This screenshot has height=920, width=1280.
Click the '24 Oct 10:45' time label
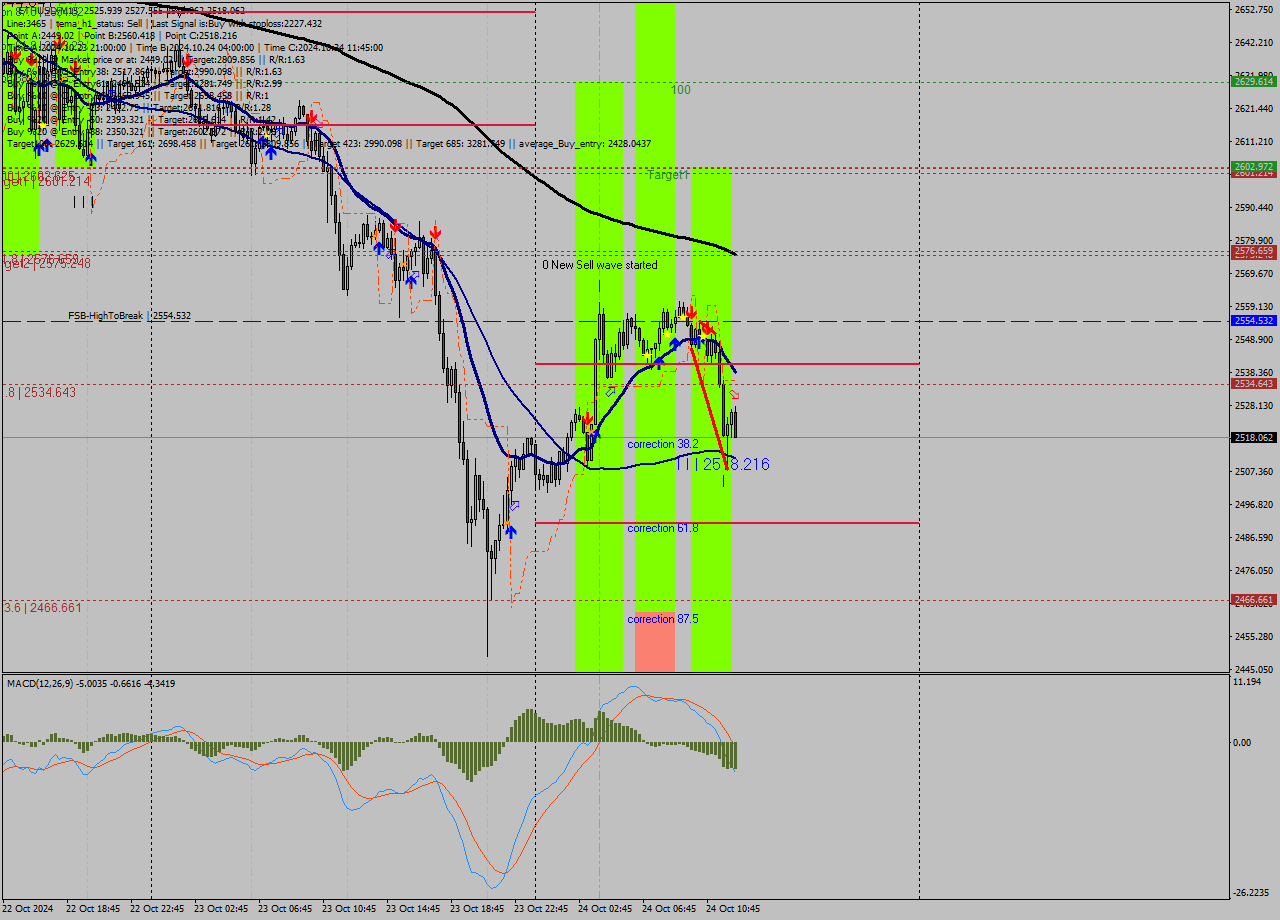tap(732, 909)
